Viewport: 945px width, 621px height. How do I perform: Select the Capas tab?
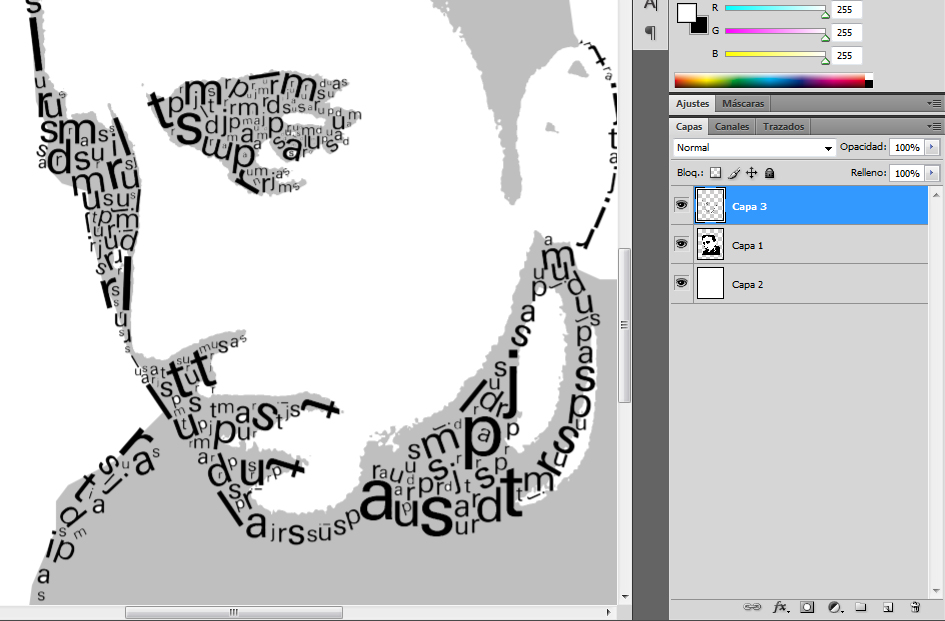pos(689,126)
